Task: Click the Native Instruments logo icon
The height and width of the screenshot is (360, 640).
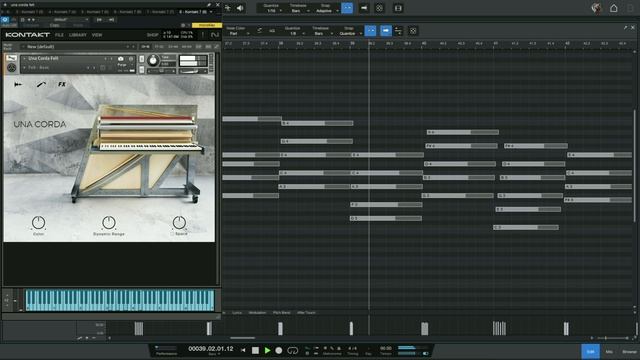Action: [215, 35]
